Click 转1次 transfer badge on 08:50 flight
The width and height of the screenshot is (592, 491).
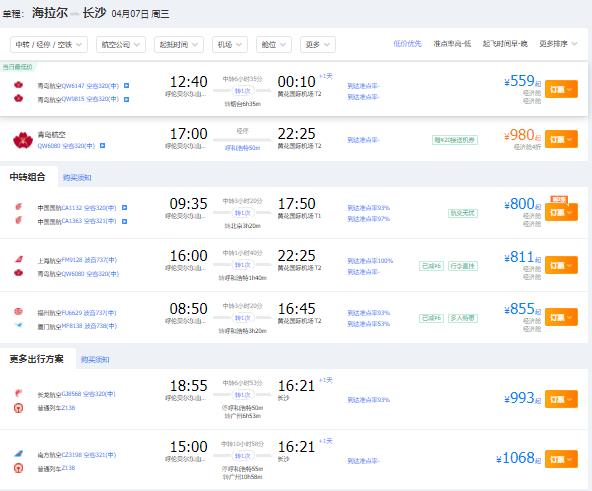(243, 318)
